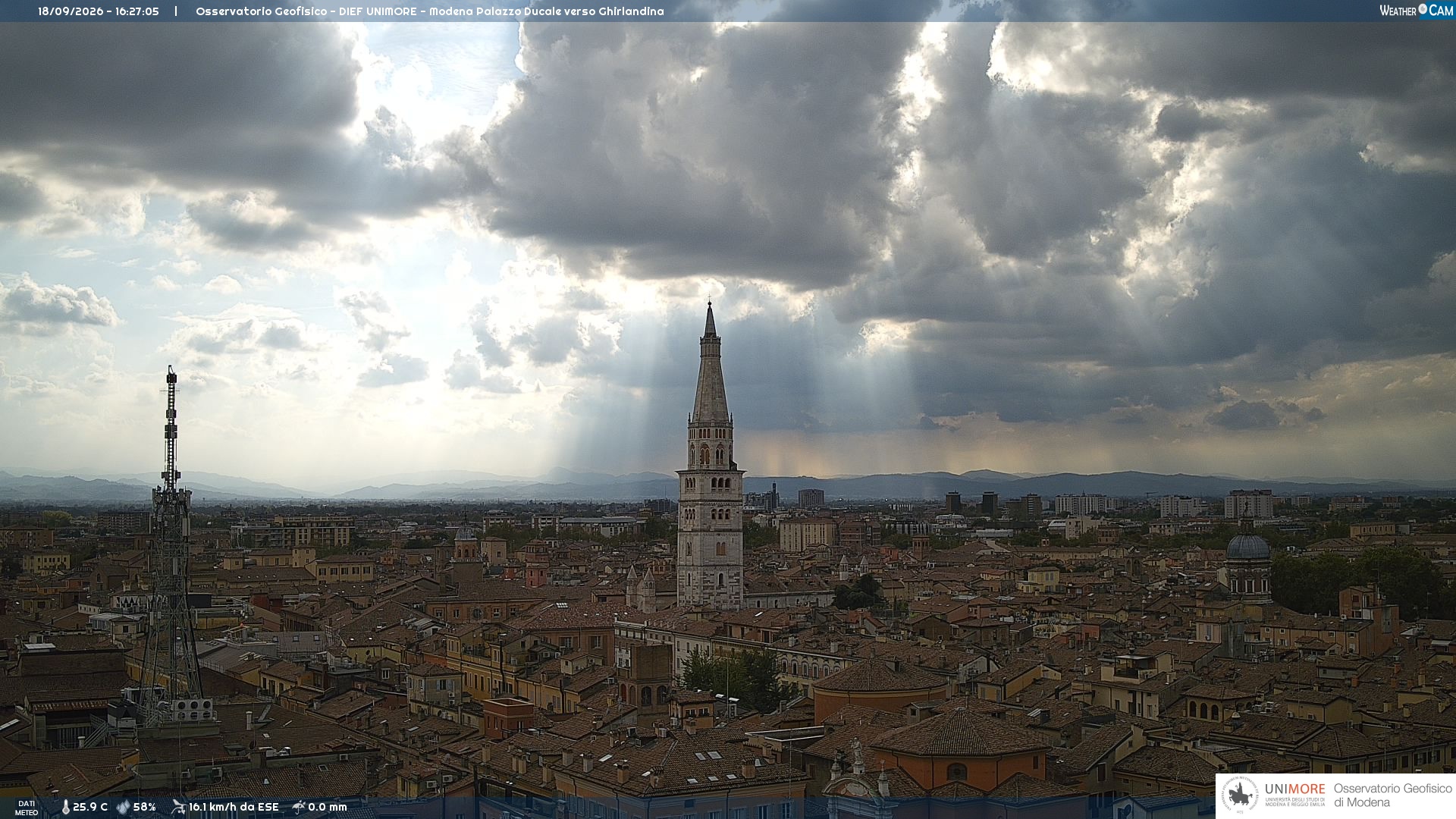
Task: Select the 58% humidity value
Action: click(145, 807)
